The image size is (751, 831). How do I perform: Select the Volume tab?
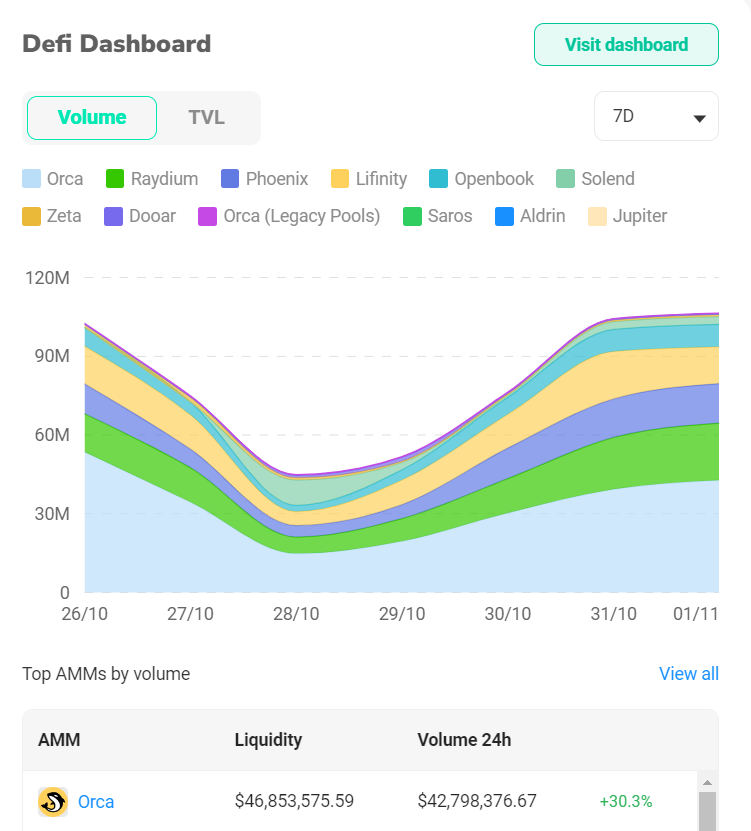tap(92, 118)
